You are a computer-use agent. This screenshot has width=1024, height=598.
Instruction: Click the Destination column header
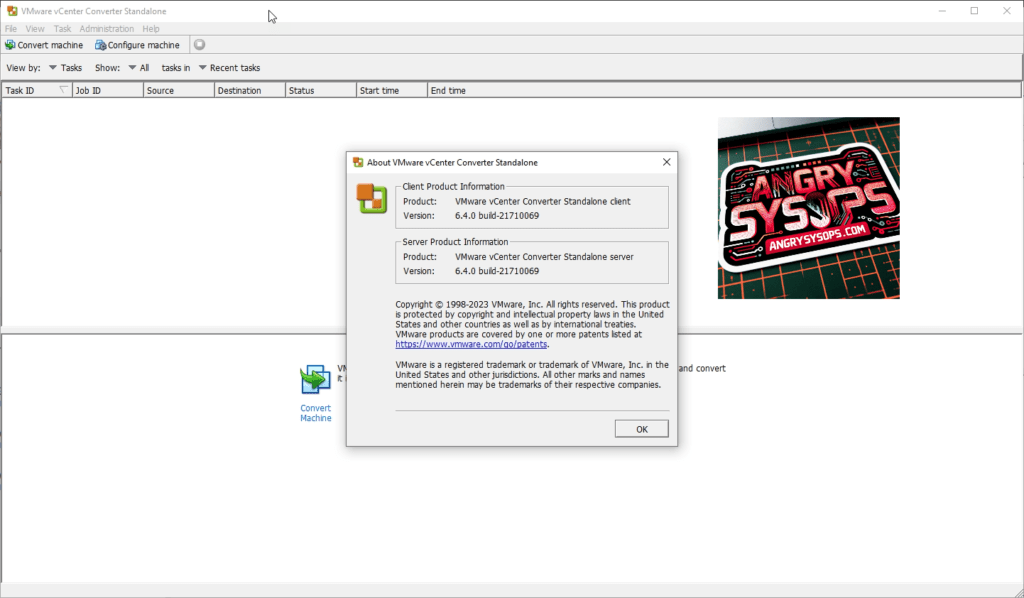coord(239,90)
